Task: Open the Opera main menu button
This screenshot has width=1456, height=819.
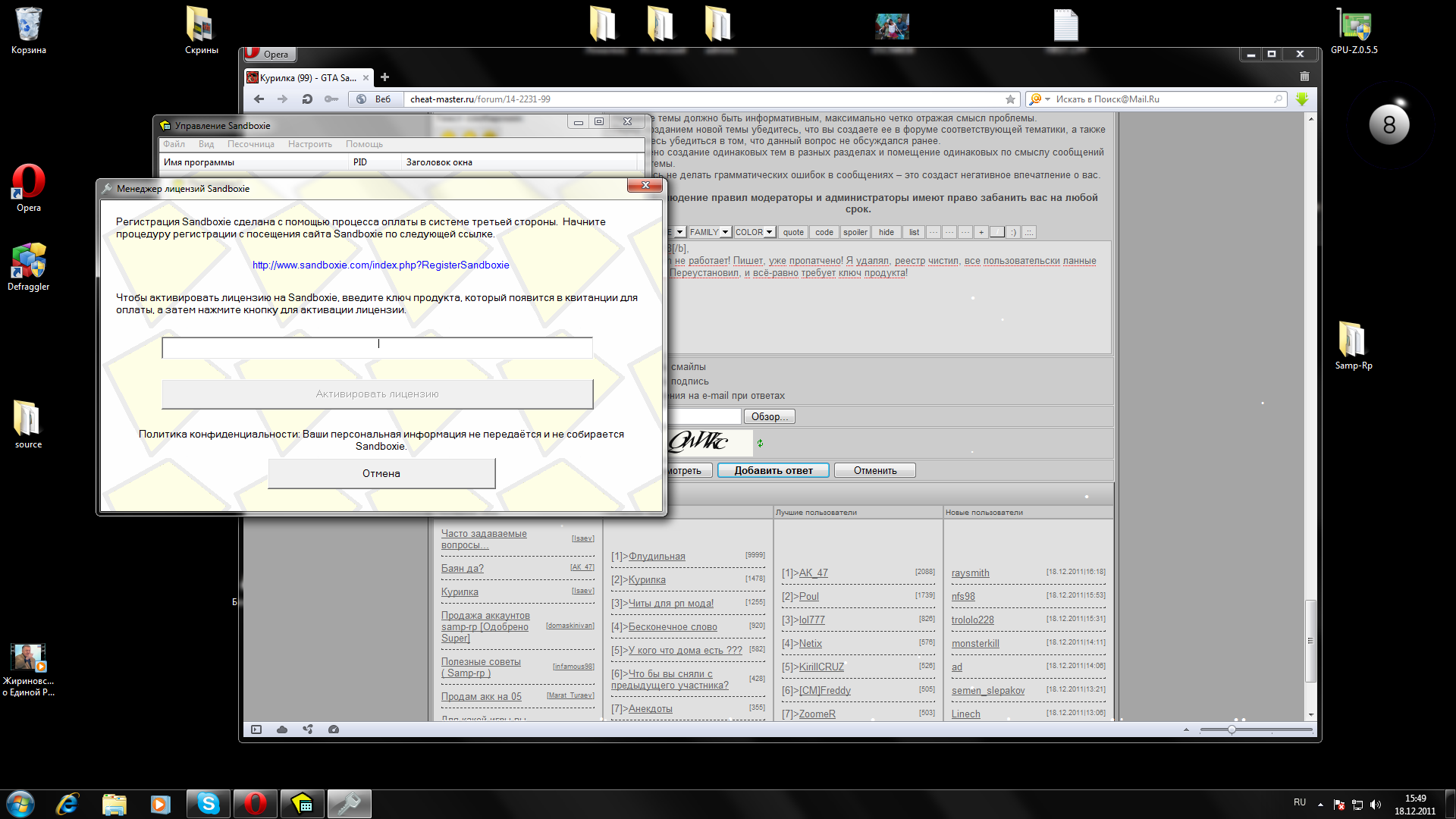Action: click(x=269, y=54)
